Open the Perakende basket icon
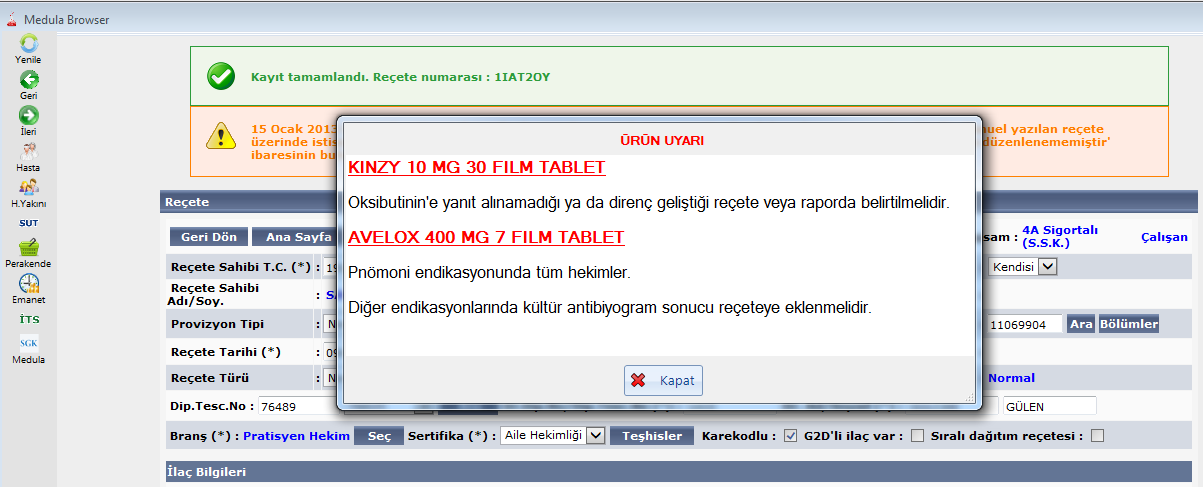 (x=28, y=248)
